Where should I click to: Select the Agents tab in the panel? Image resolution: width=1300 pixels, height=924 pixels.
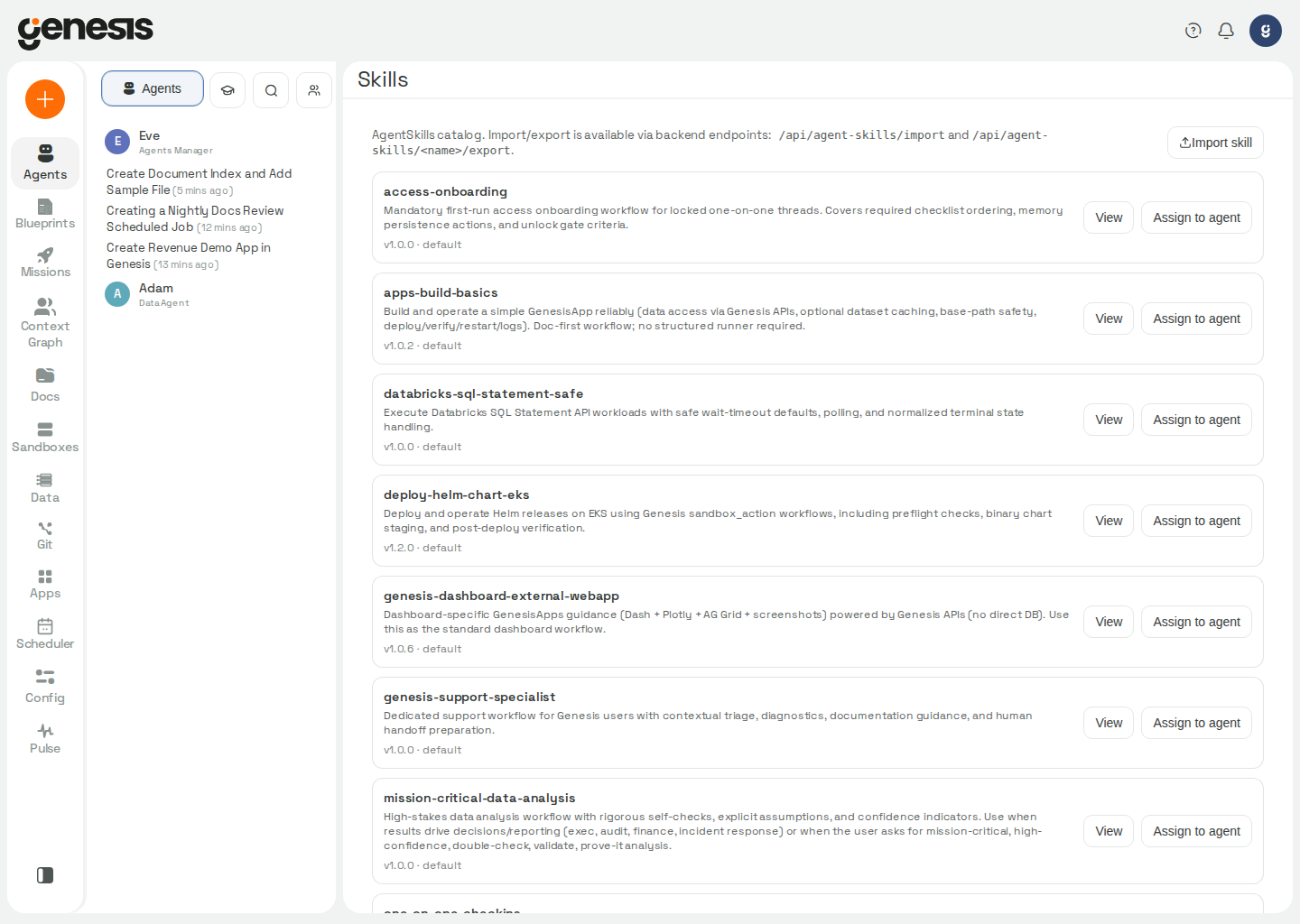[x=153, y=88]
